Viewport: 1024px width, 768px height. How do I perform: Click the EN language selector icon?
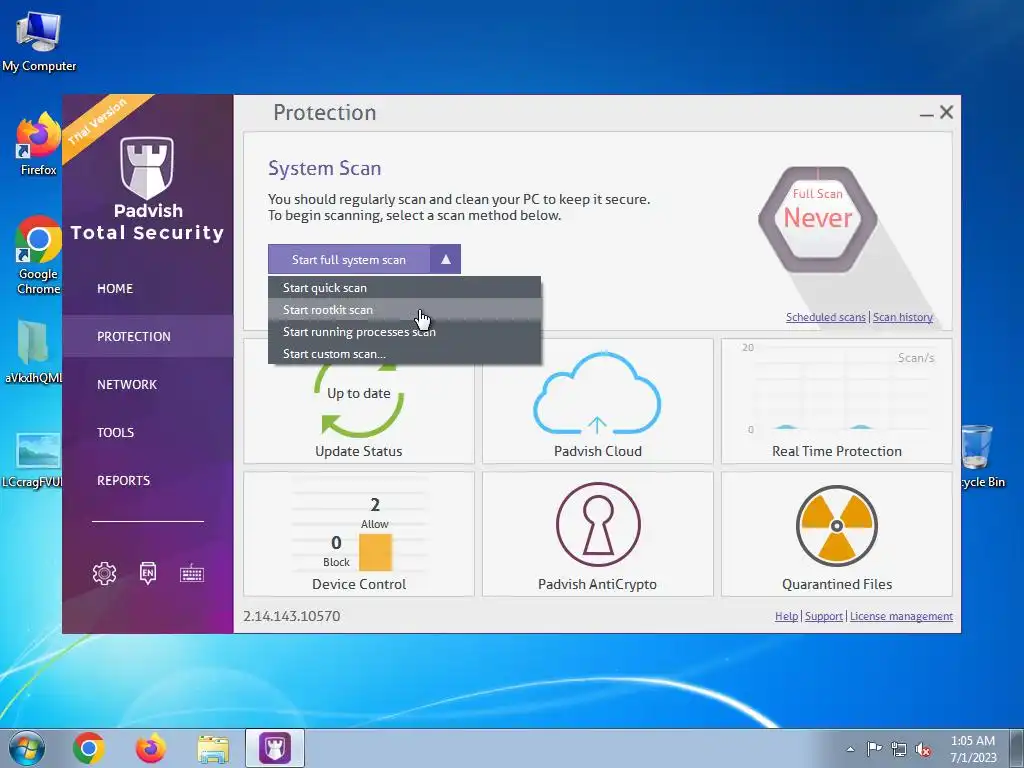click(148, 573)
